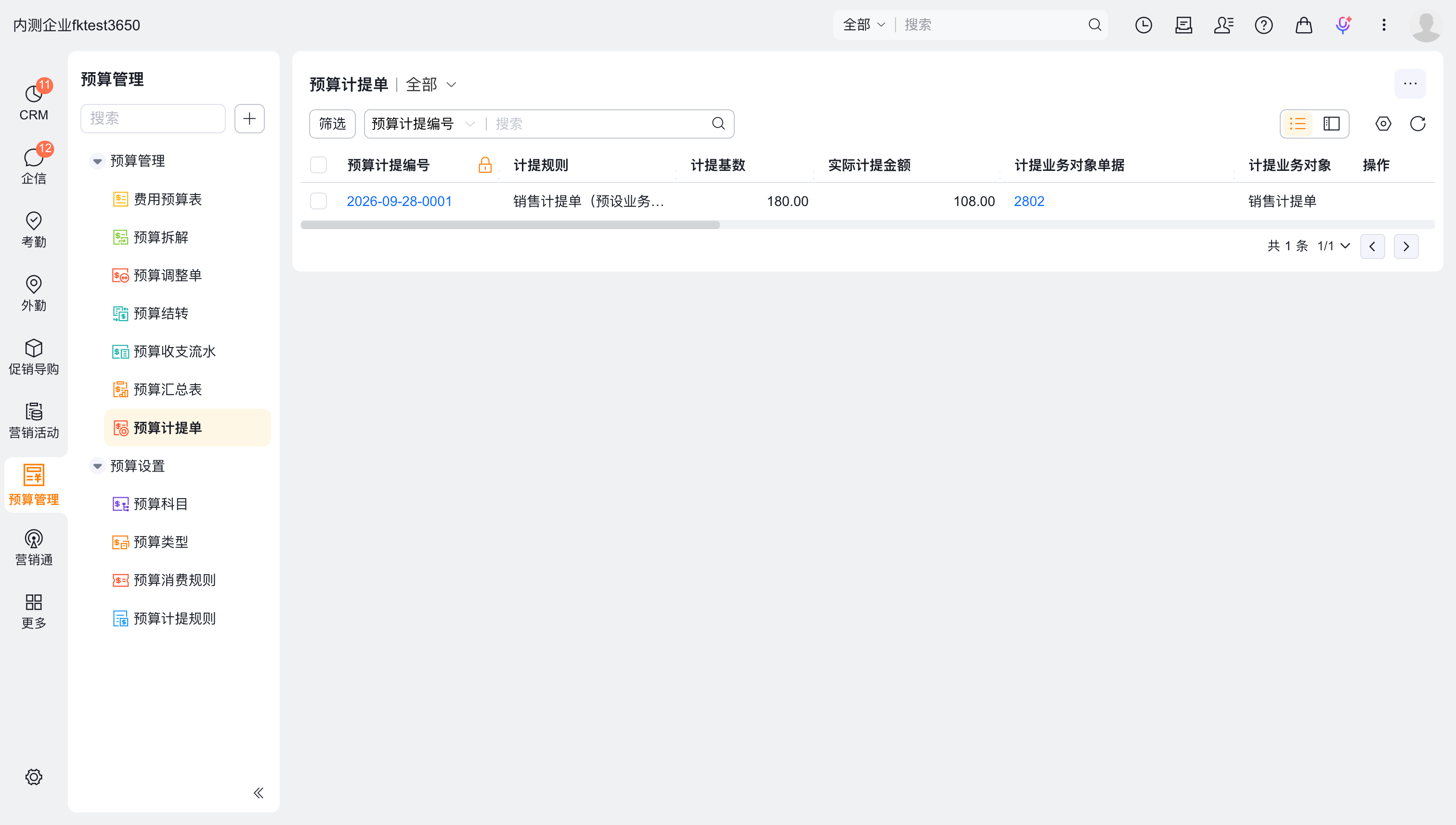This screenshot has width=1456, height=825.
Task: Open the list column settings hexagon icon
Action: click(1383, 124)
